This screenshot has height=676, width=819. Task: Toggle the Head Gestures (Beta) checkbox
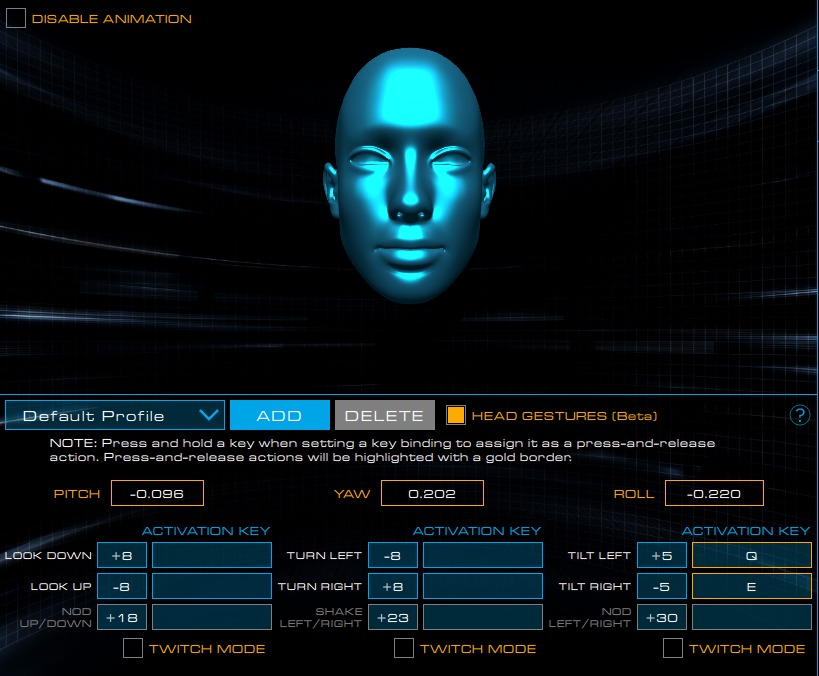tap(455, 415)
